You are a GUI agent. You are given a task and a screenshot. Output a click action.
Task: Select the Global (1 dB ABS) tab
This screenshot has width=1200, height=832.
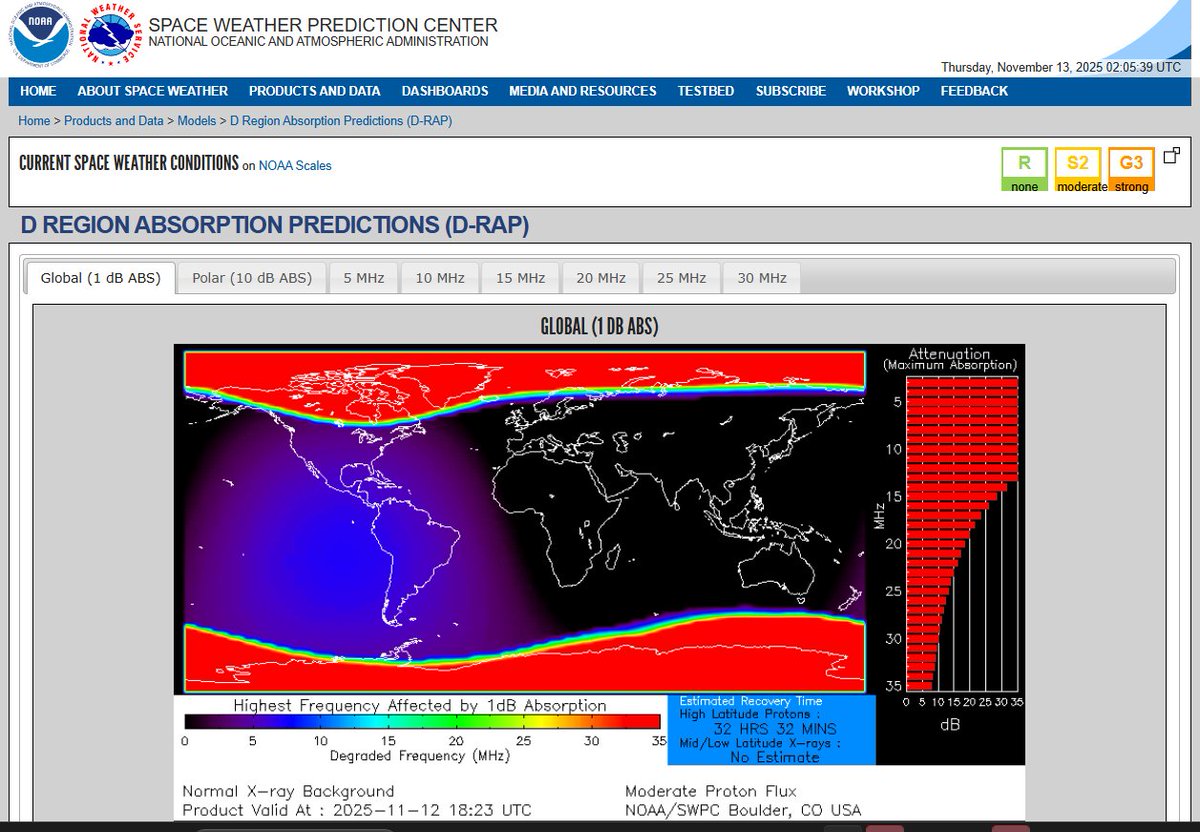click(x=100, y=278)
